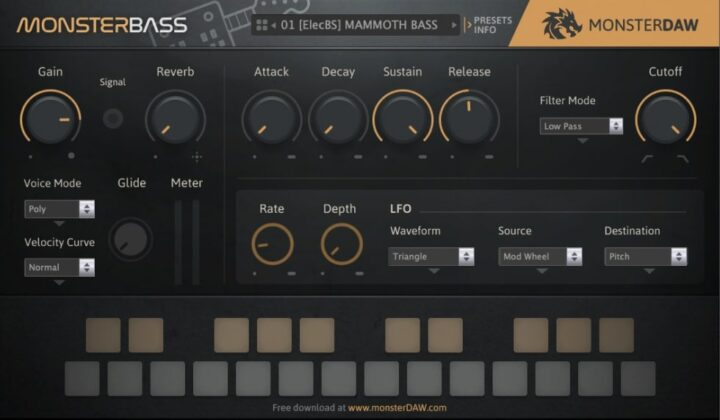Click the Signal indicator light
The height and width of the screenshot is (420, 720).
pos(113,118)
